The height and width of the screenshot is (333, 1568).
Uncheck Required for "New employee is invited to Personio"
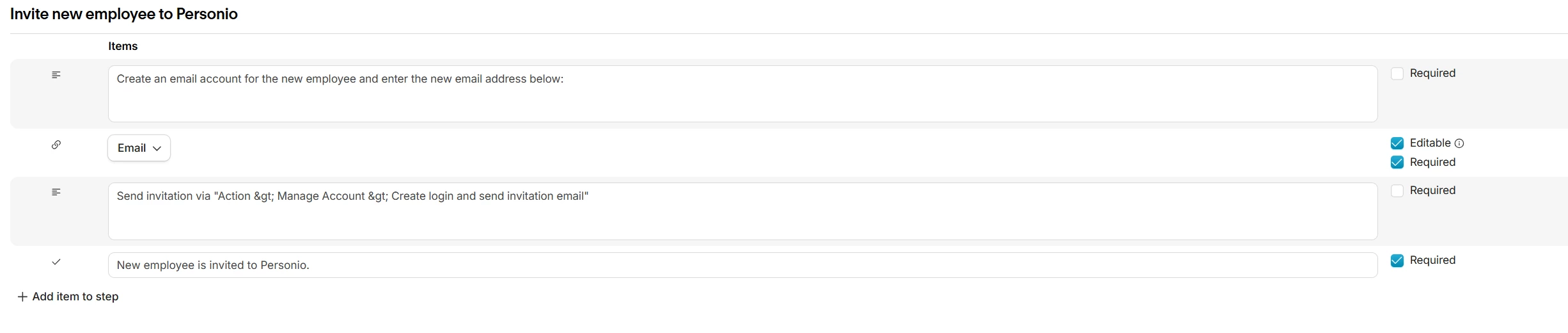point(1397,261)
